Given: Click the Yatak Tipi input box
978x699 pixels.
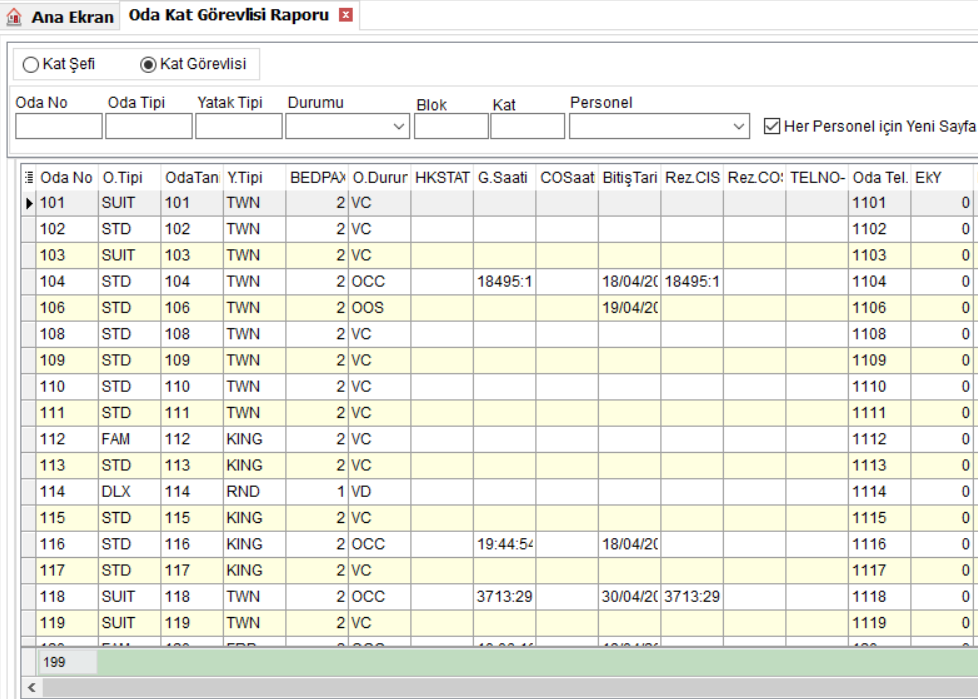Looking at the screenshot, I should coord(238,126).
